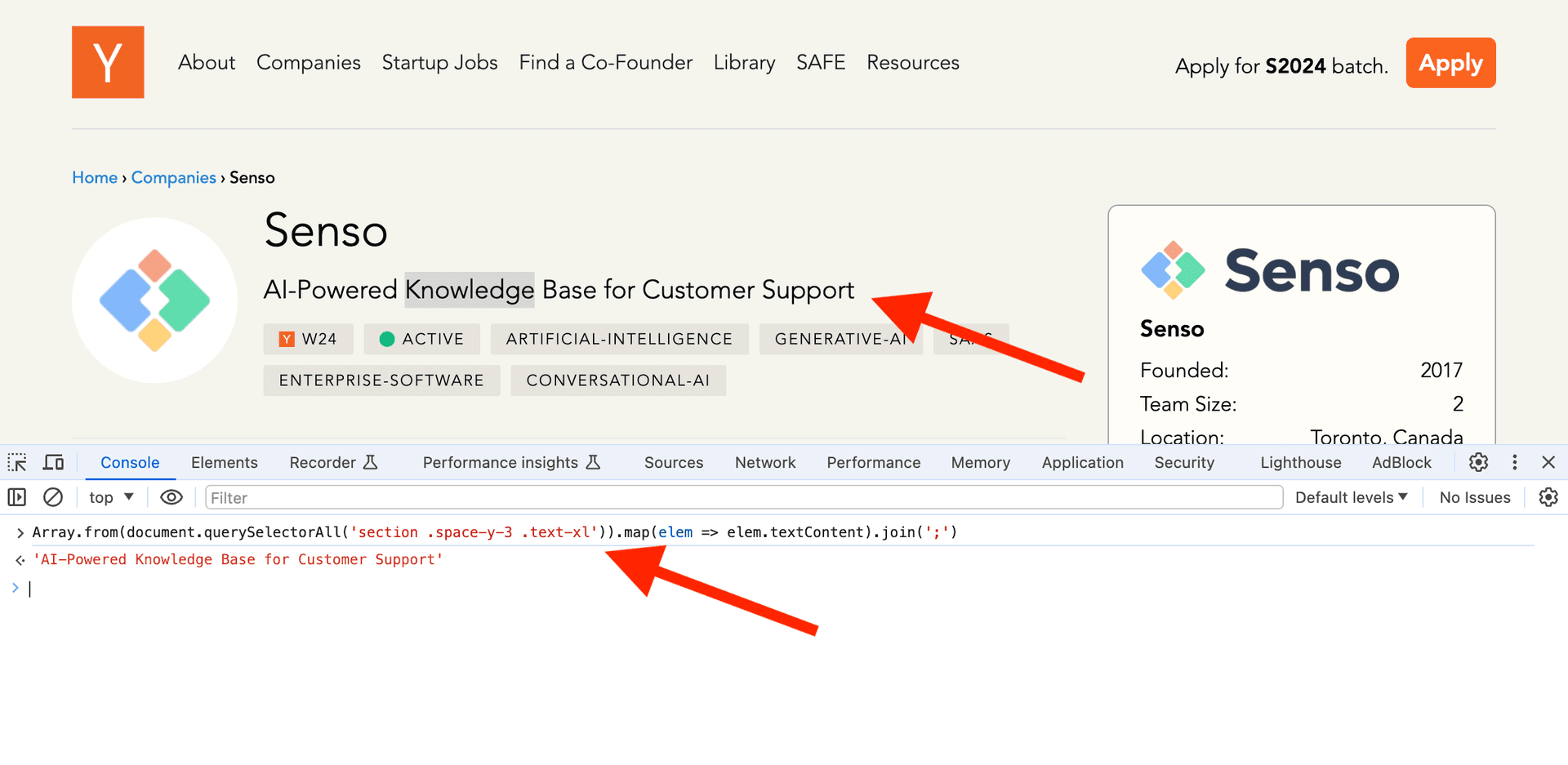Screen dimensions: 1568x765
Task: Switch to the Network tab
Action: click(x=764, y=462)
